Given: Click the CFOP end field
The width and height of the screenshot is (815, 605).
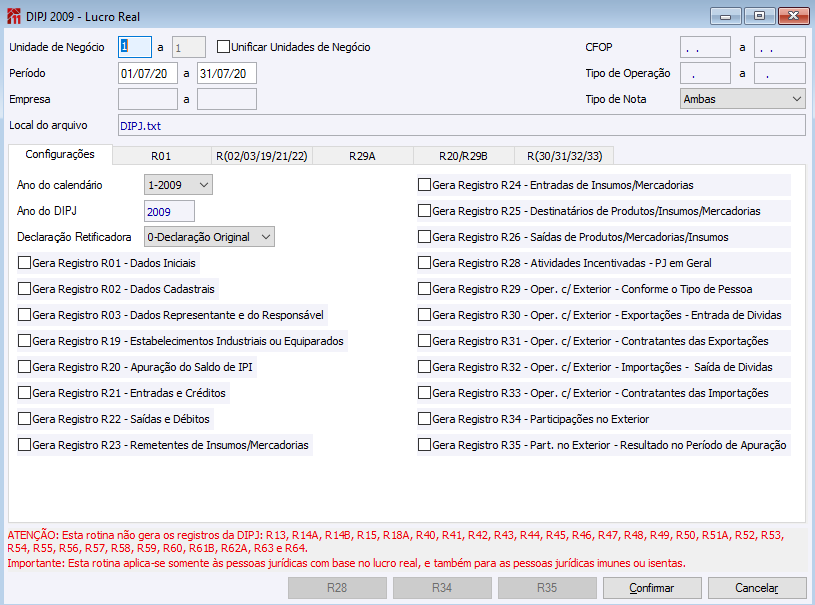Looking at the screenshot, I should coord(780,47).
